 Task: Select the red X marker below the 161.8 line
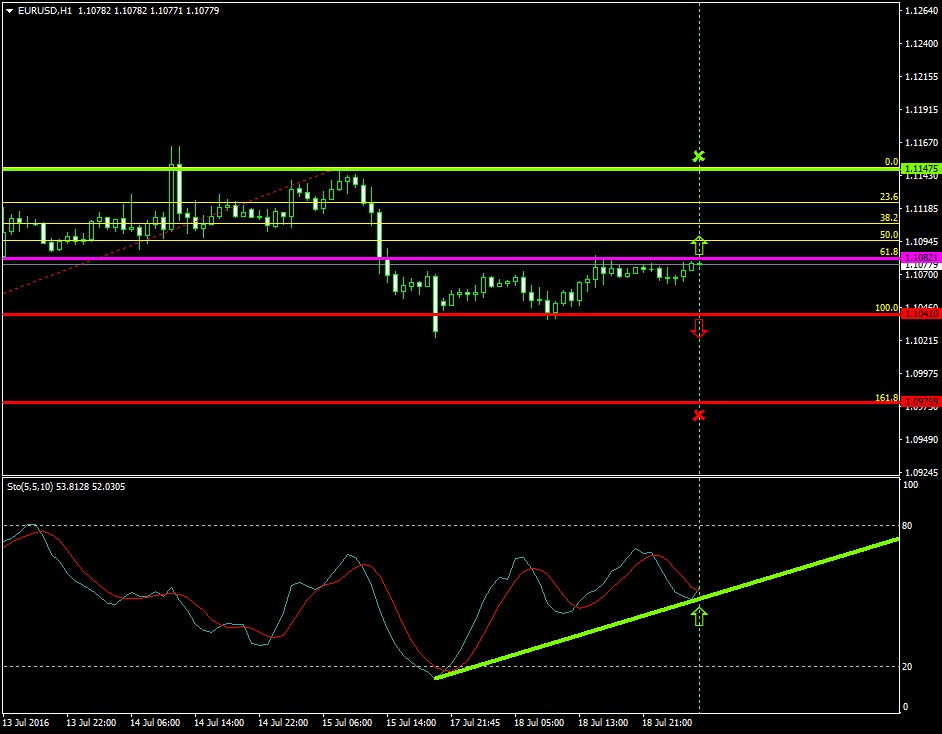tap(699, 415)
